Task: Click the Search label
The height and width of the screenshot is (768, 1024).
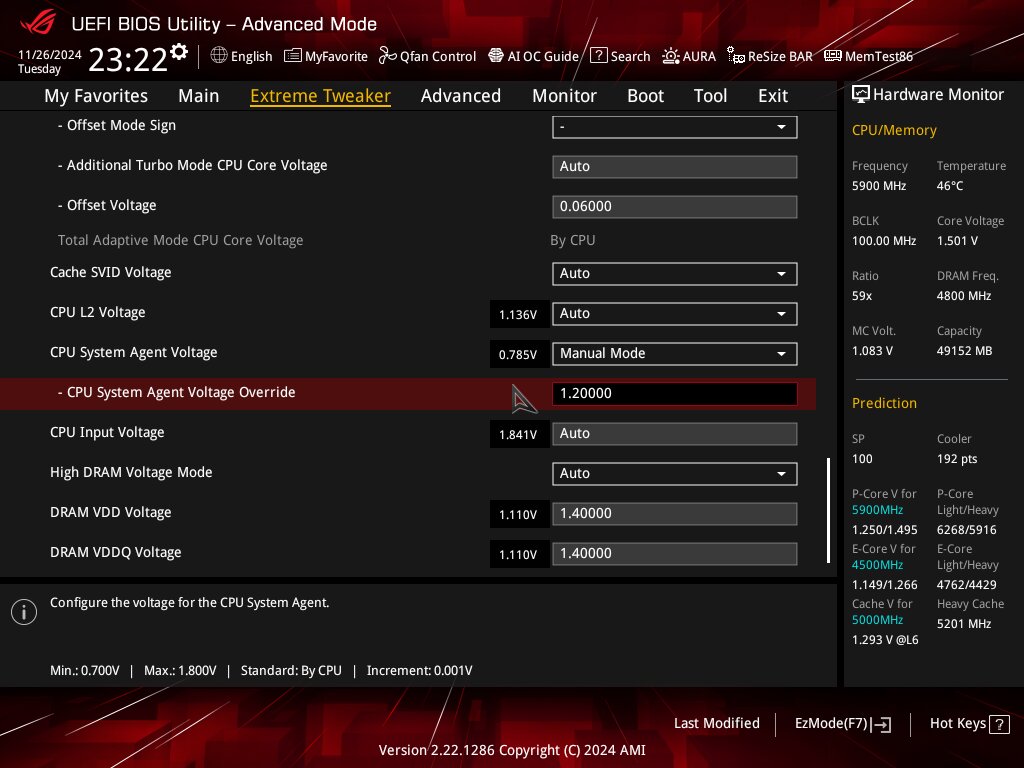Action: point(630,56)
